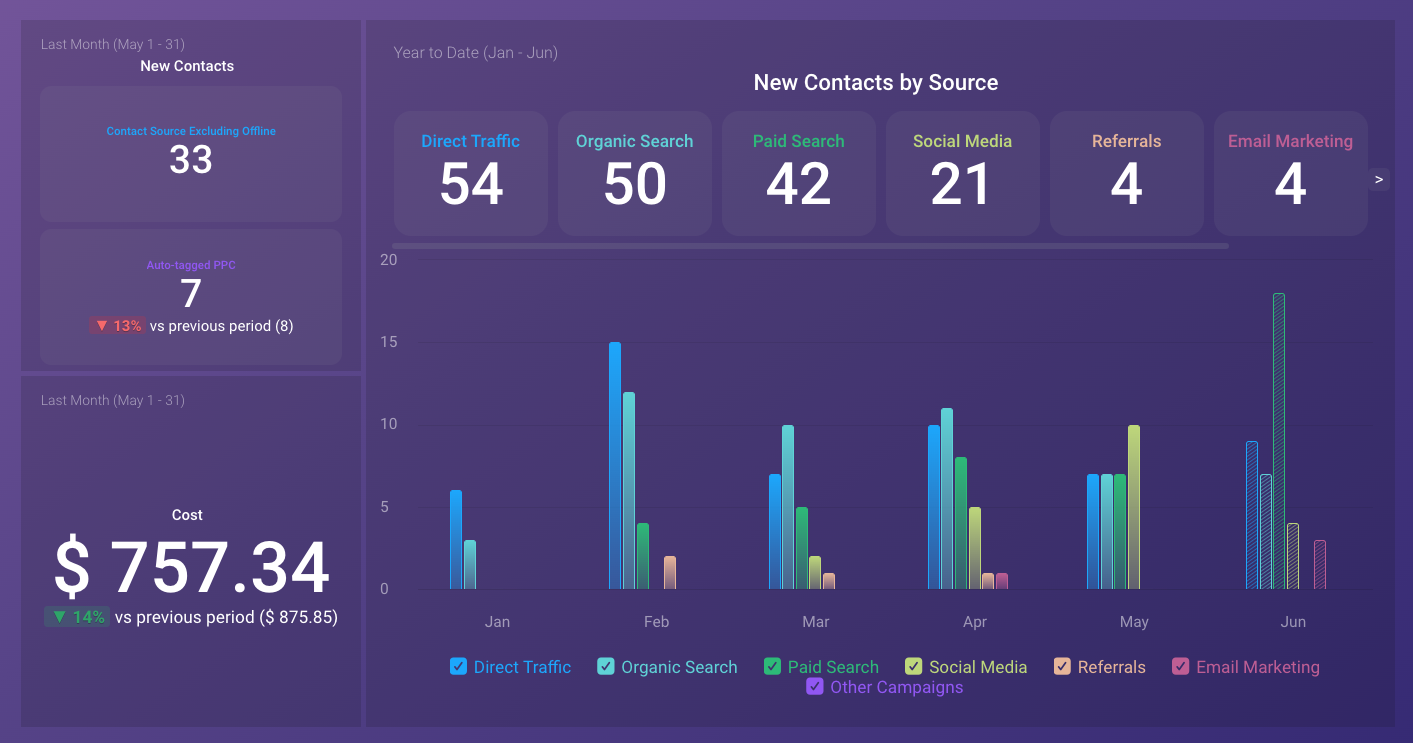Choose the Referrals 4 card
Screen dimensions: 1413x743
(1127, 173)
